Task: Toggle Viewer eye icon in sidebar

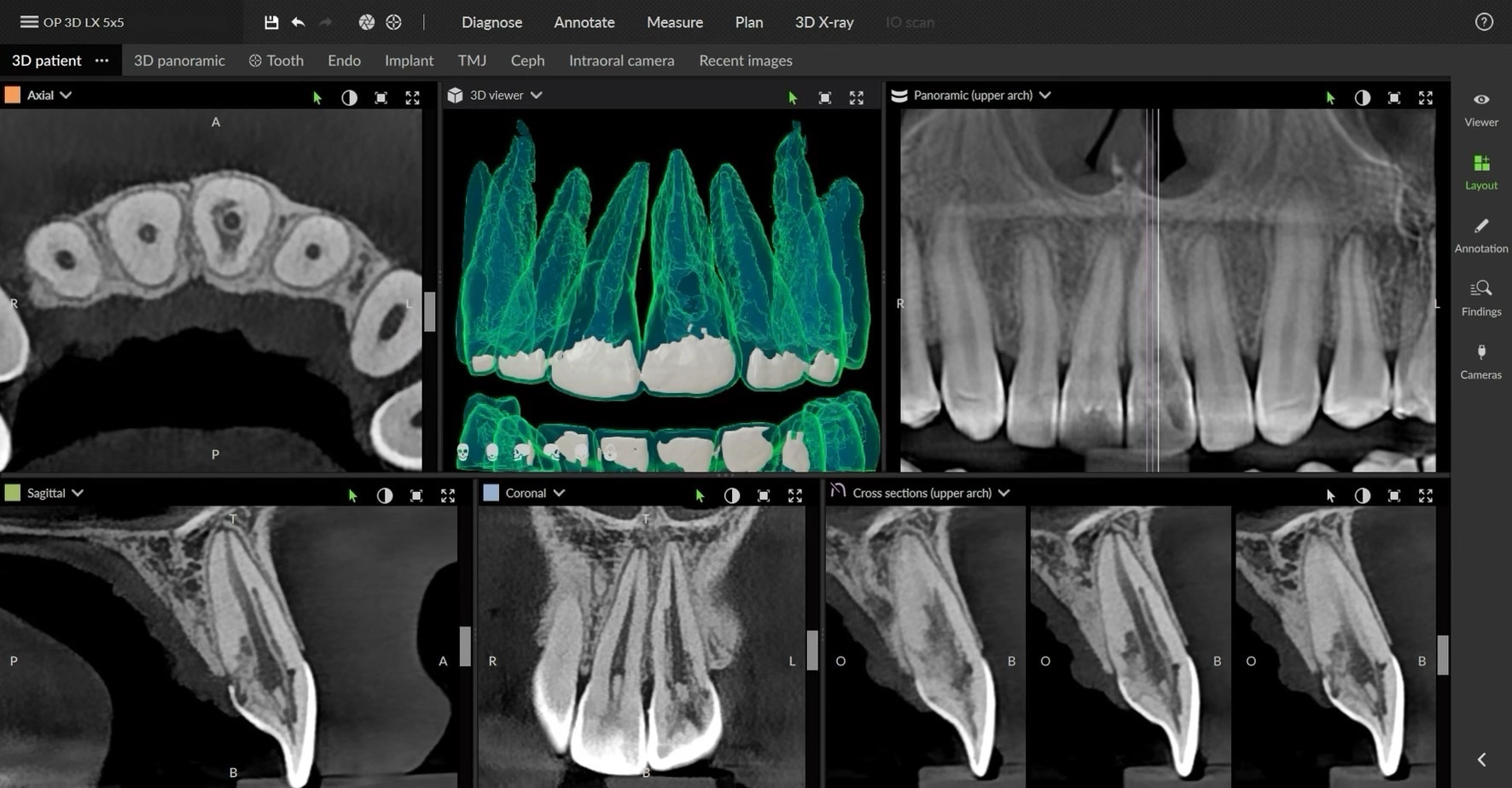Action: coord(1480,108)
